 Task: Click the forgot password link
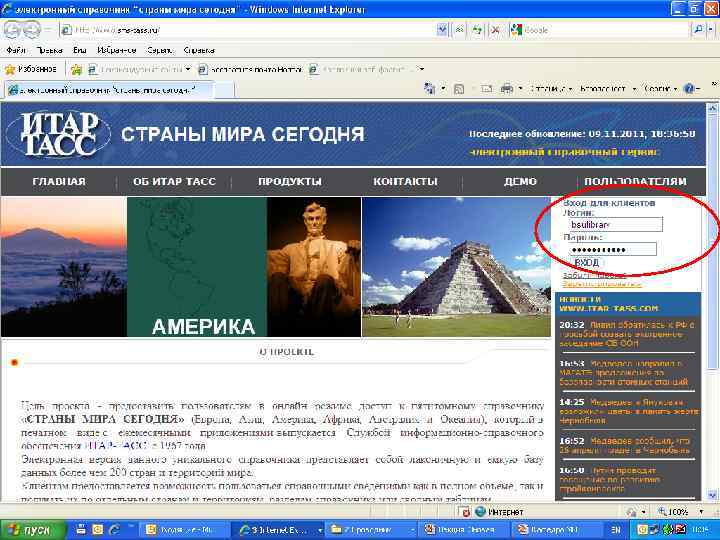click(x=594, y=276)
